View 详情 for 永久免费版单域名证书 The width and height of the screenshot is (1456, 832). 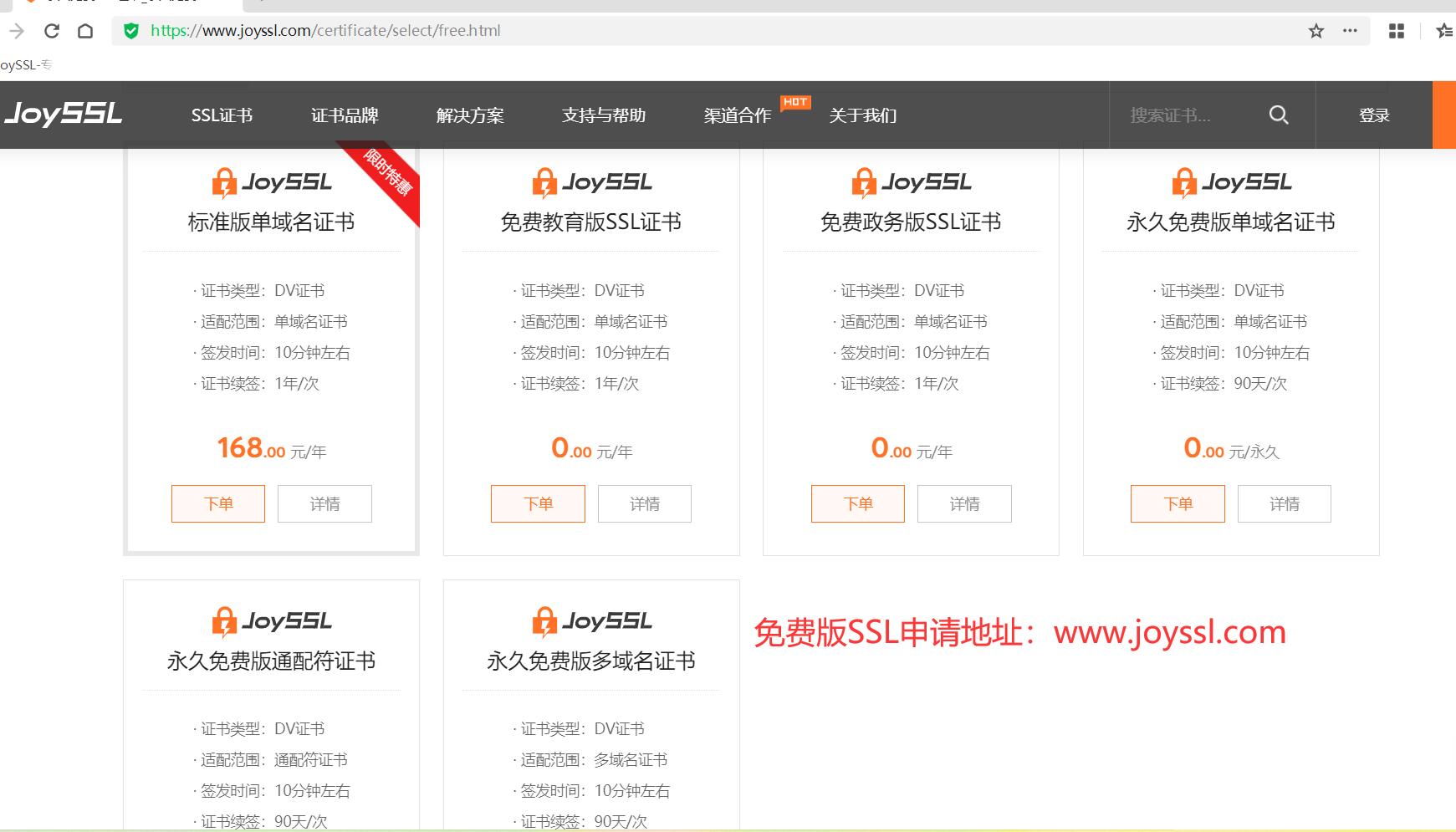[x=1285, y=503]
